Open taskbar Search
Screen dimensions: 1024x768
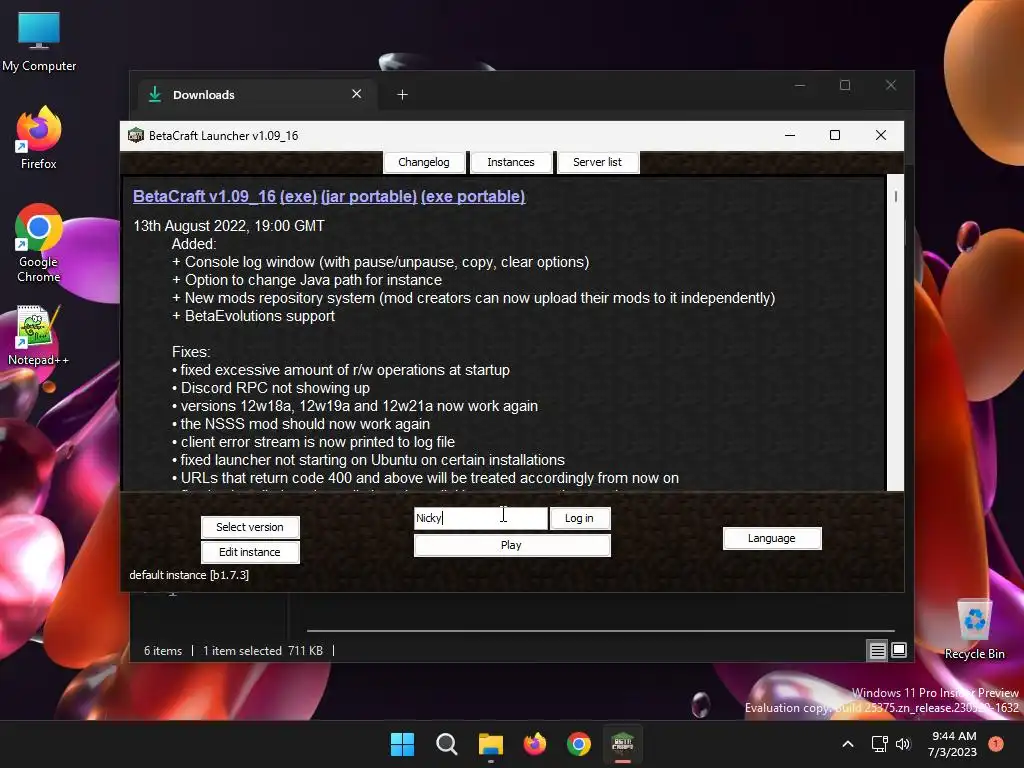point(447,744)
